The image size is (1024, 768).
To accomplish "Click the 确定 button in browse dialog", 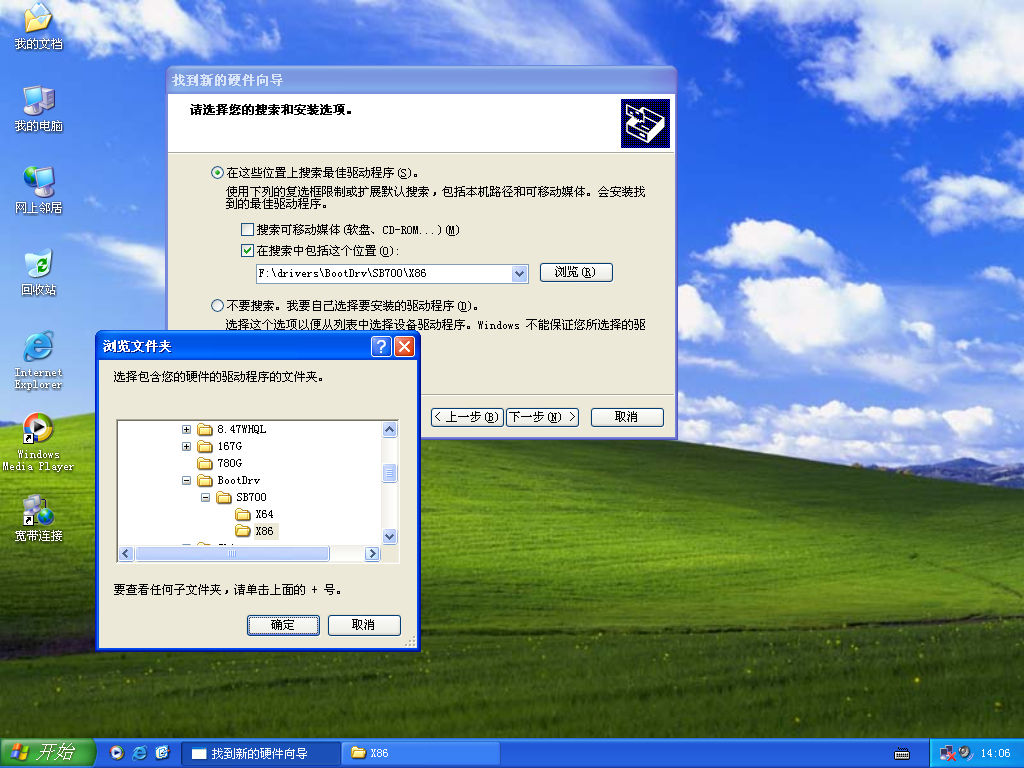I will [x=283, y=624].
